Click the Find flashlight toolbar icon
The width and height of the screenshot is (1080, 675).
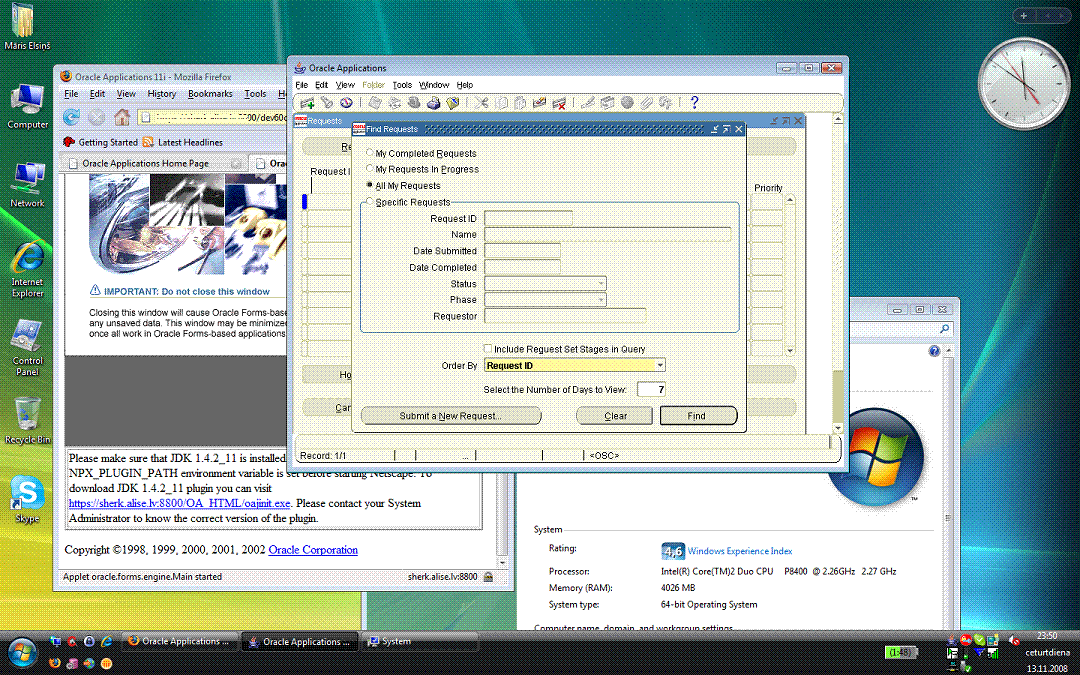327,103
